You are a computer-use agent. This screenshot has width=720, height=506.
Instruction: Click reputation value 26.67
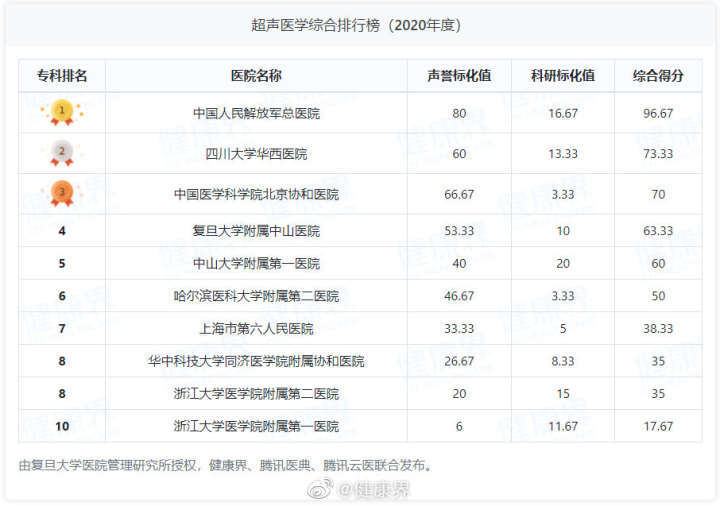click(x=459, y=361)
